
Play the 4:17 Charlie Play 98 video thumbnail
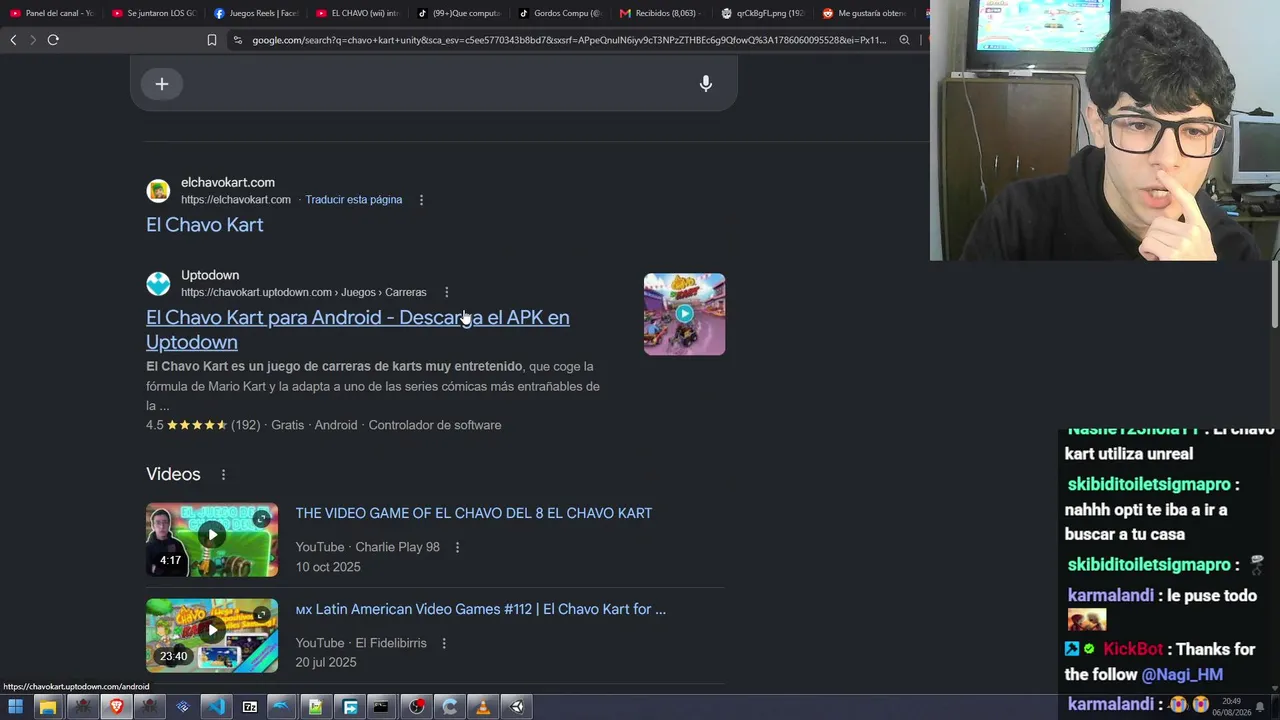212,540
